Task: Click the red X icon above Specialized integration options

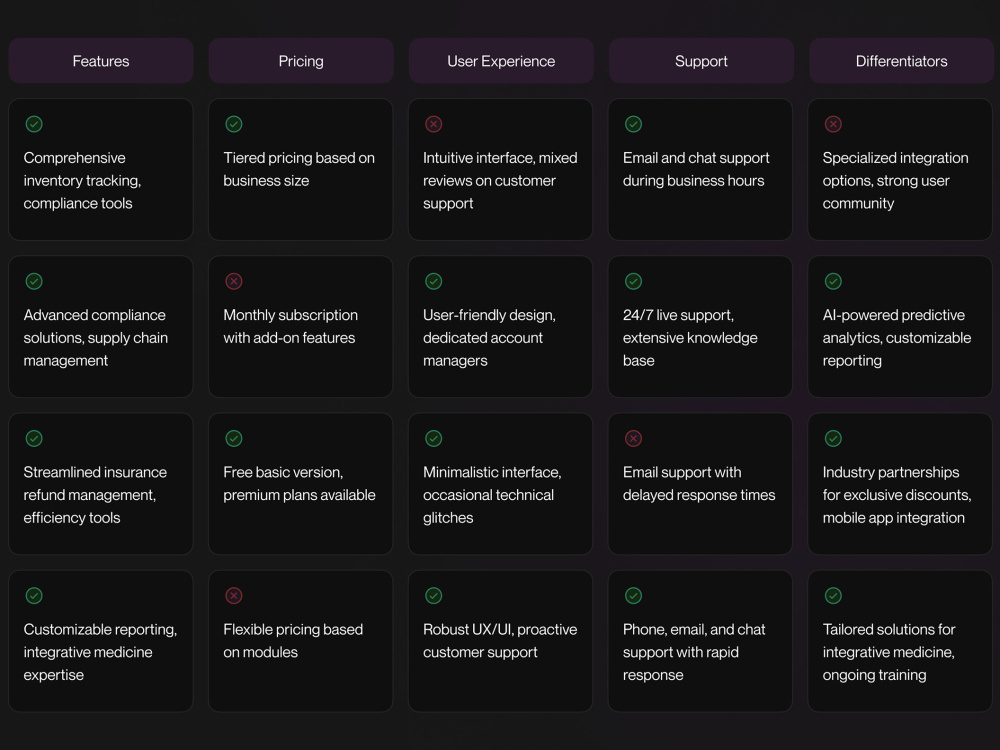Action: [833, 124]
